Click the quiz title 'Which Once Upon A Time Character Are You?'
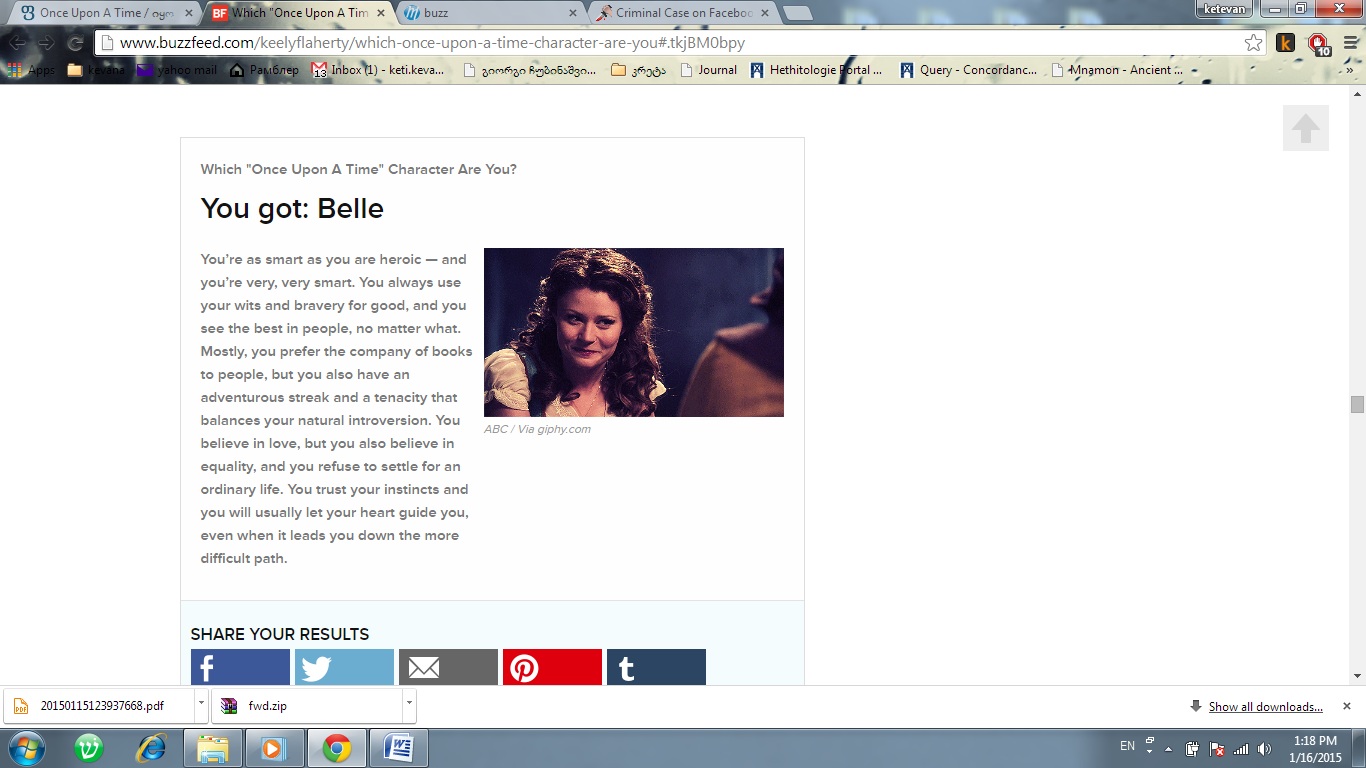Image resolution: width=1366 pixels, height=768 pixels. pyautogui.click(x=359, y=169)
